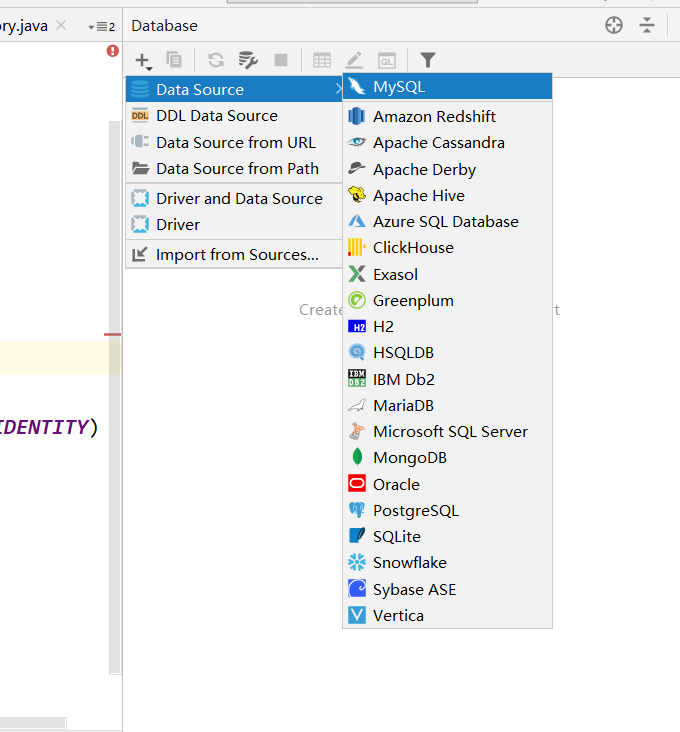Select MongoDB data source
The width and height of the screenshot is (680, 732).
click(x=448, y=458)
